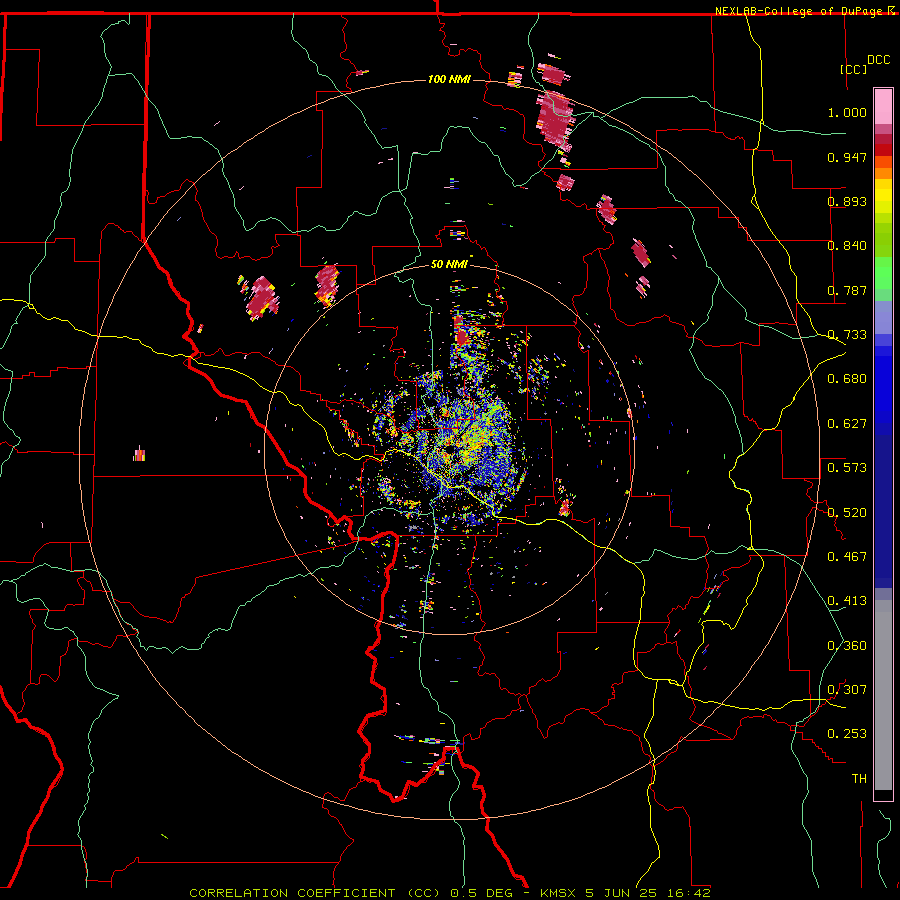900x900 pixels.
Task: Click the 0.840 legend value
Action: (x=847, y=246)
